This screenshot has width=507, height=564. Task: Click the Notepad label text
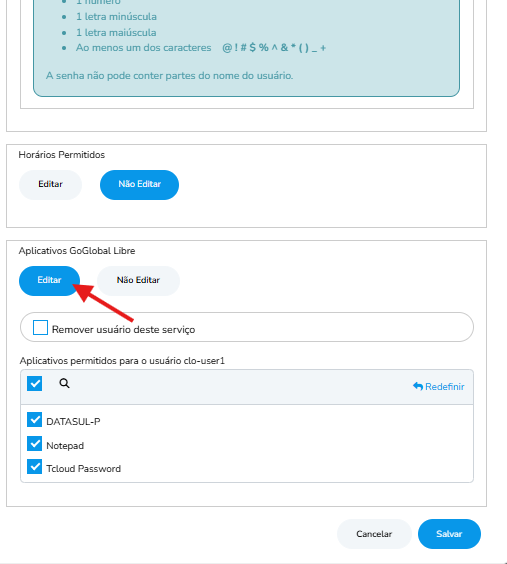point(65,446)
